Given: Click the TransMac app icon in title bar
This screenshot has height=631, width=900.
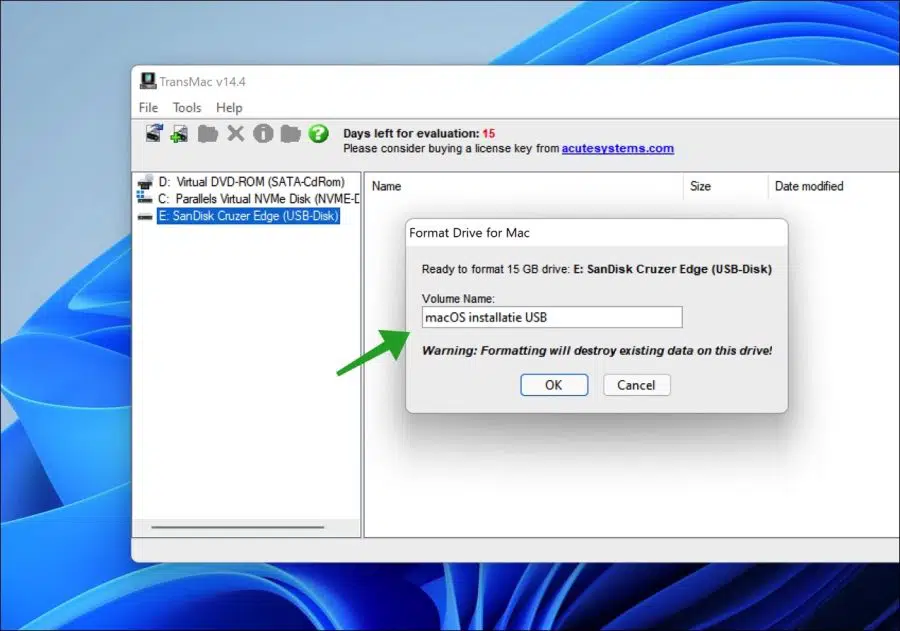Looking at the screenshot, I should pyautogui.click(x=148, y=81).
